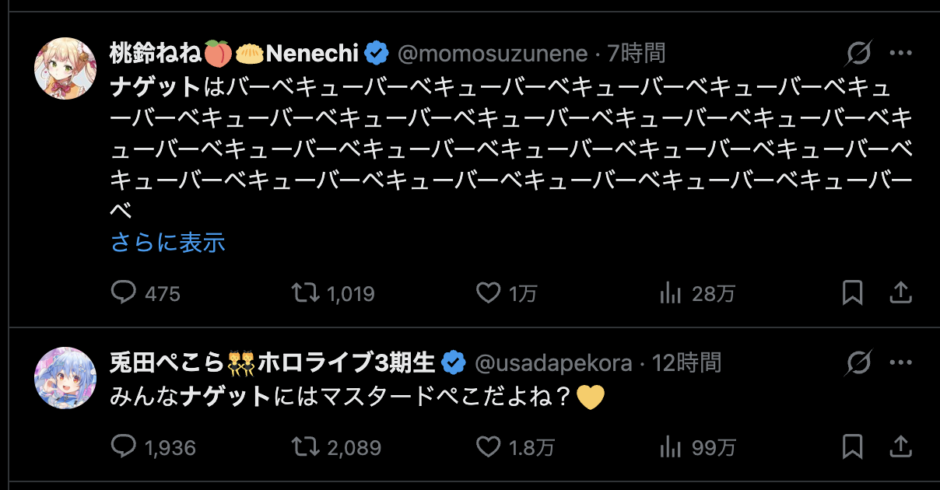Like the Nenechi tweet
Viewport: 940px width, 490px height.
488,293
